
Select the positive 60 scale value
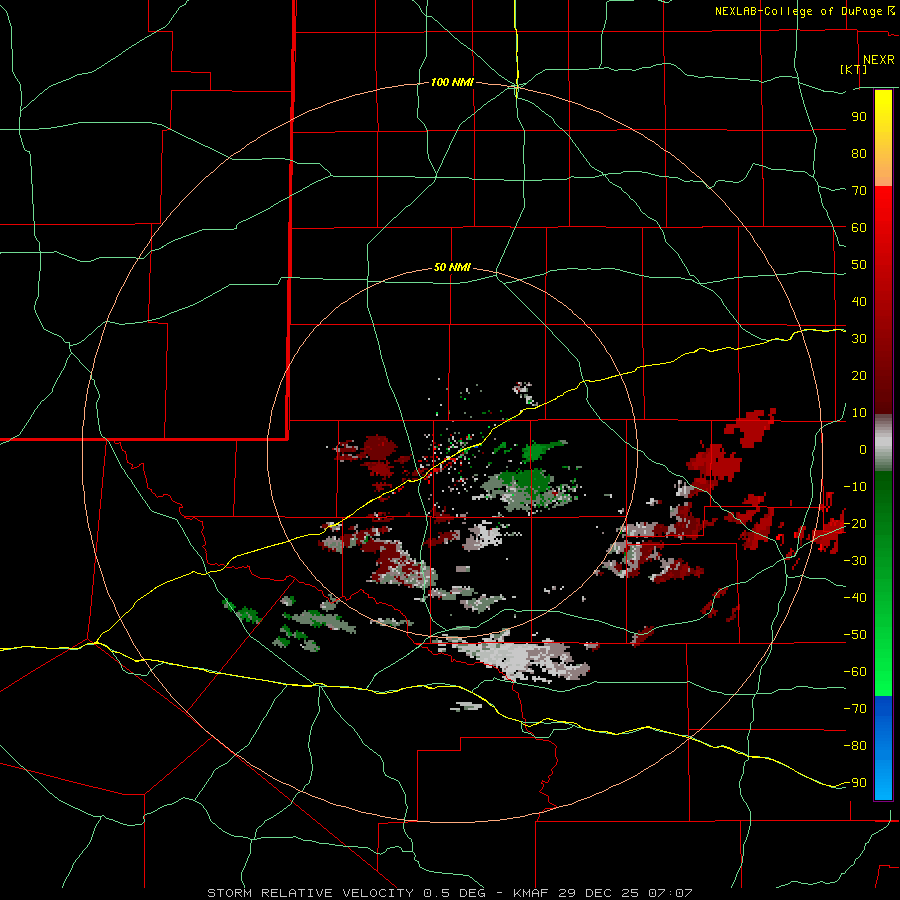click(859, 227)
